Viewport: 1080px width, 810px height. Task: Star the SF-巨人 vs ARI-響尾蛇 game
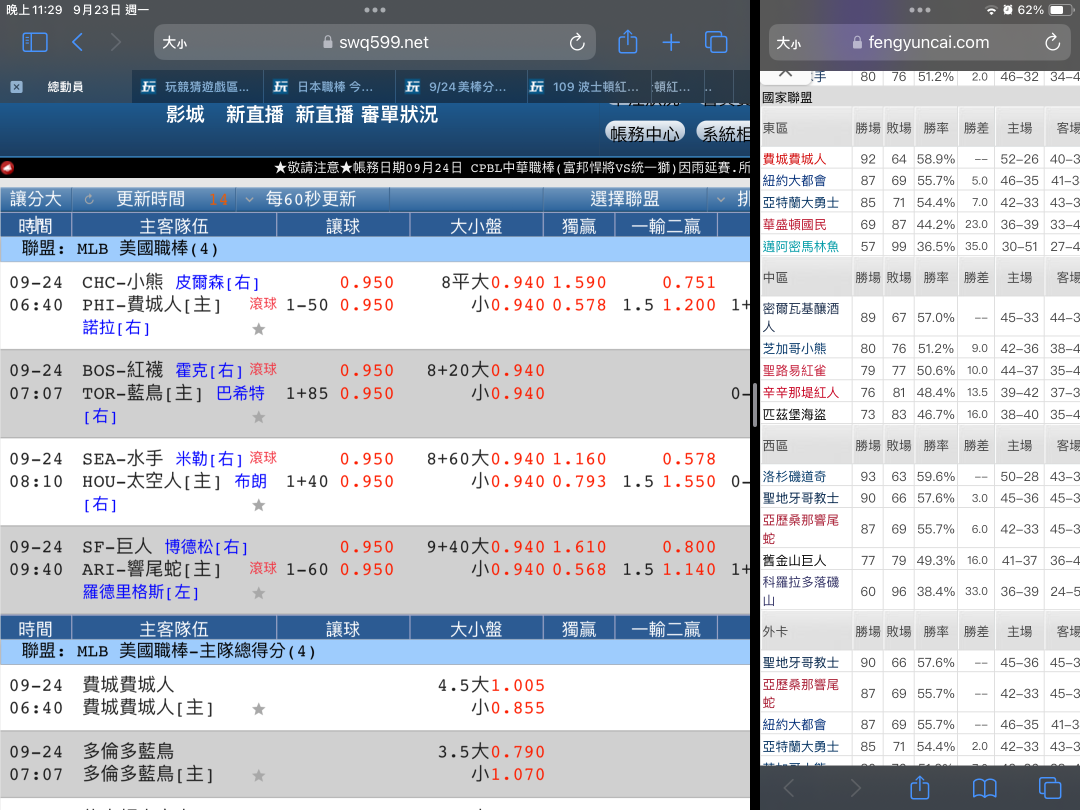(x=258, y=592)
